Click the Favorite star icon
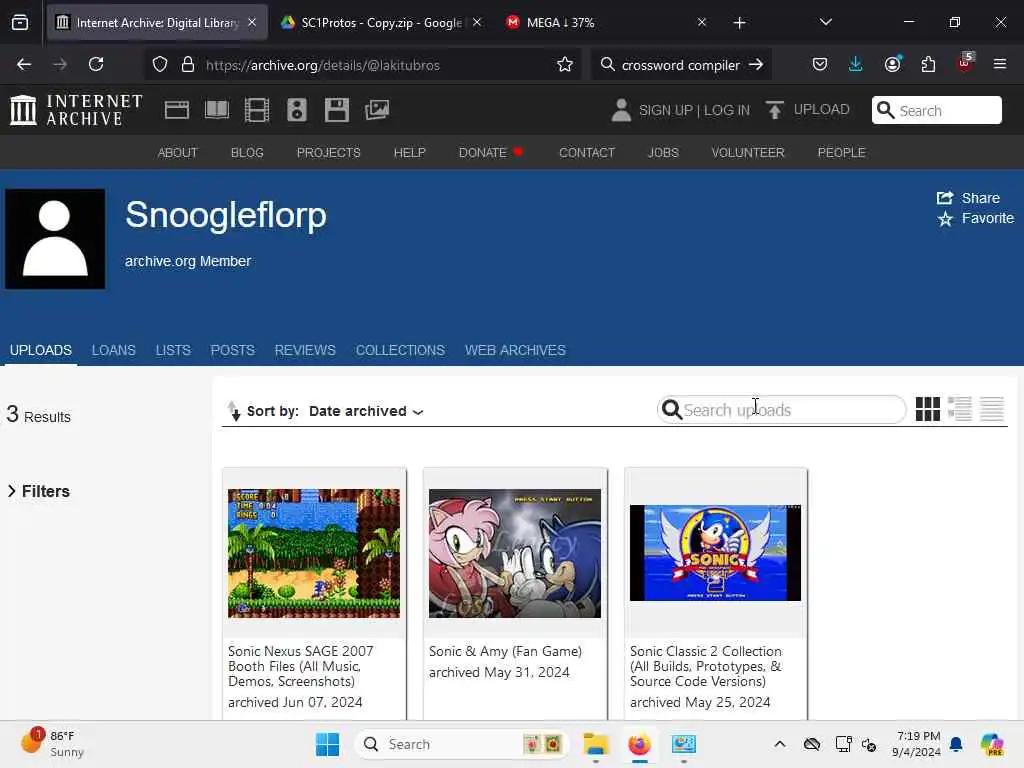 945,219
